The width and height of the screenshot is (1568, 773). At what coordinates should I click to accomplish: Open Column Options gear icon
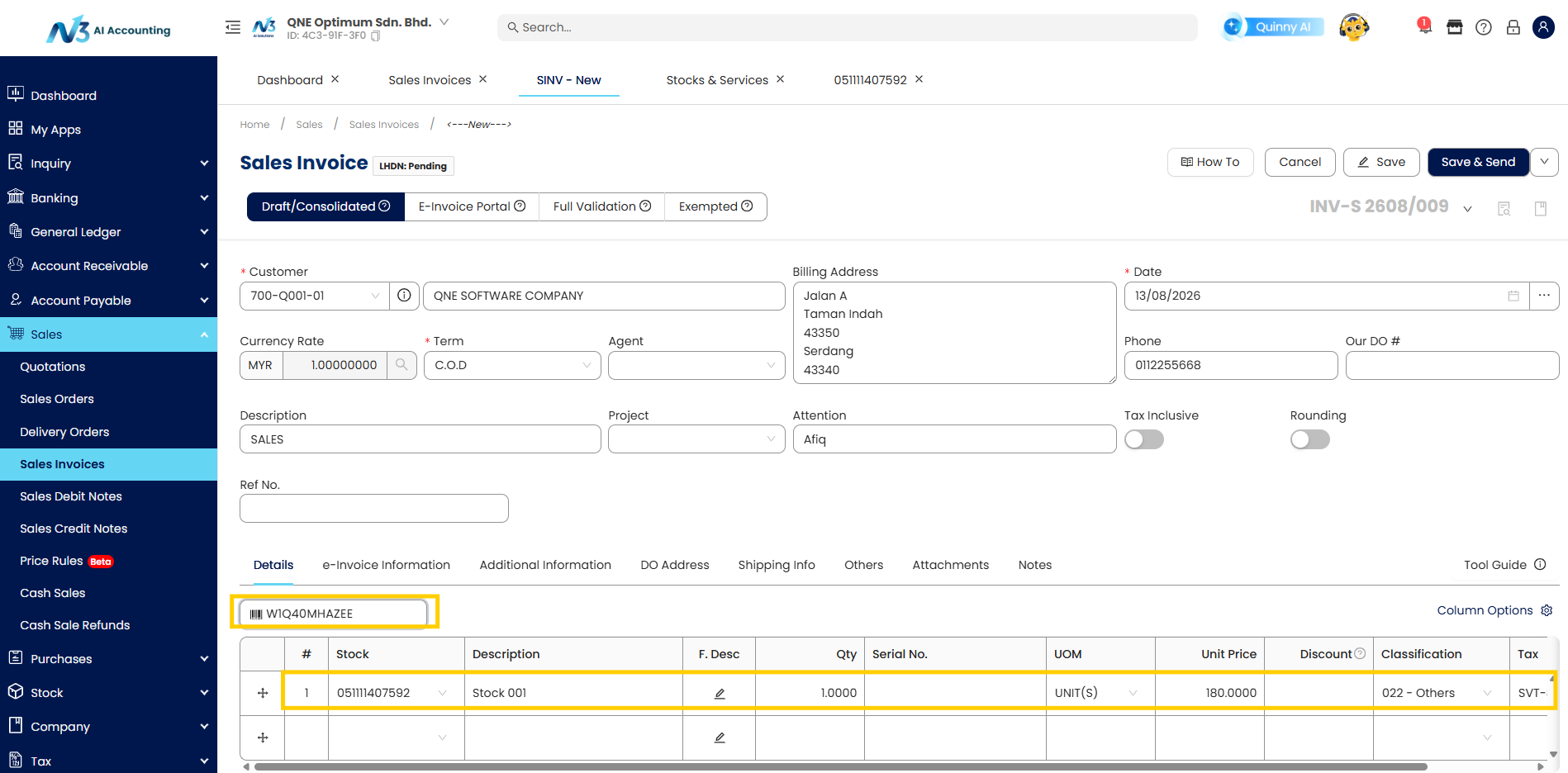click(x=1547, y=610)
